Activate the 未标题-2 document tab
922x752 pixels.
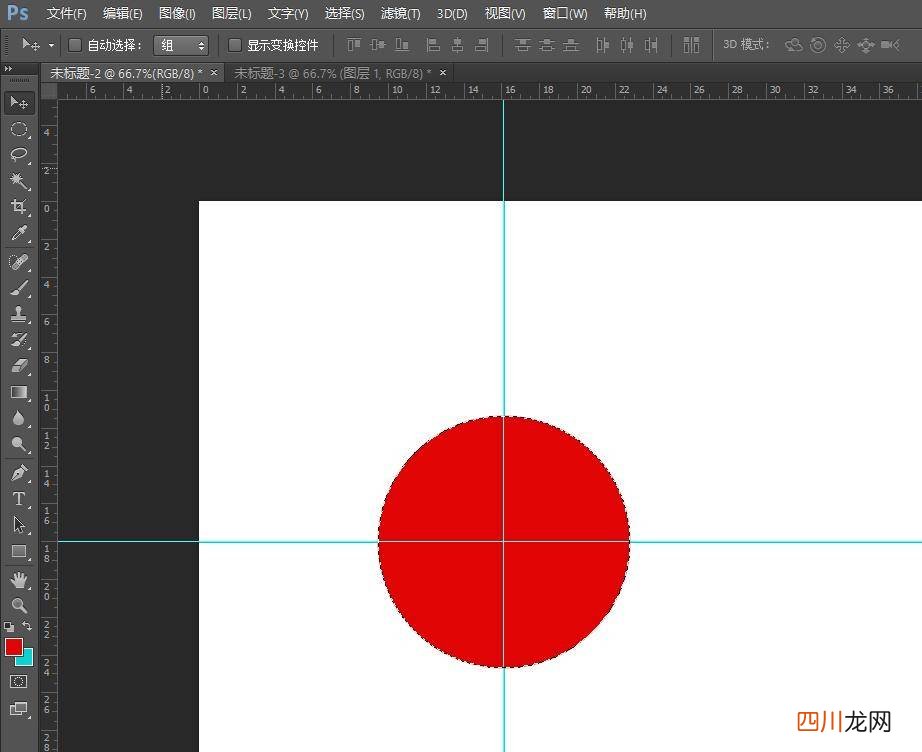click(126, 73)
